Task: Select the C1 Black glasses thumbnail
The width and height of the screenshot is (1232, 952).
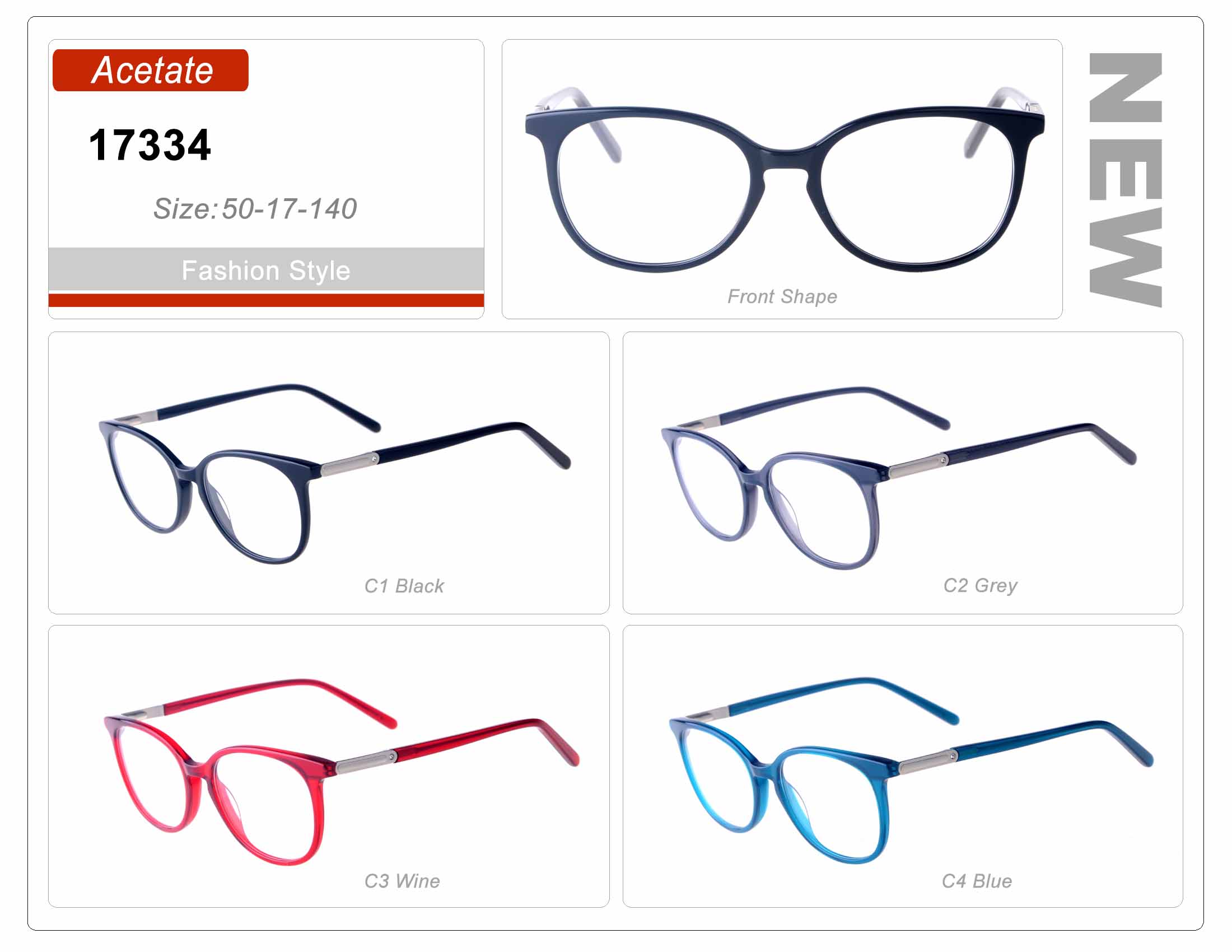Action: click(334, 474)
